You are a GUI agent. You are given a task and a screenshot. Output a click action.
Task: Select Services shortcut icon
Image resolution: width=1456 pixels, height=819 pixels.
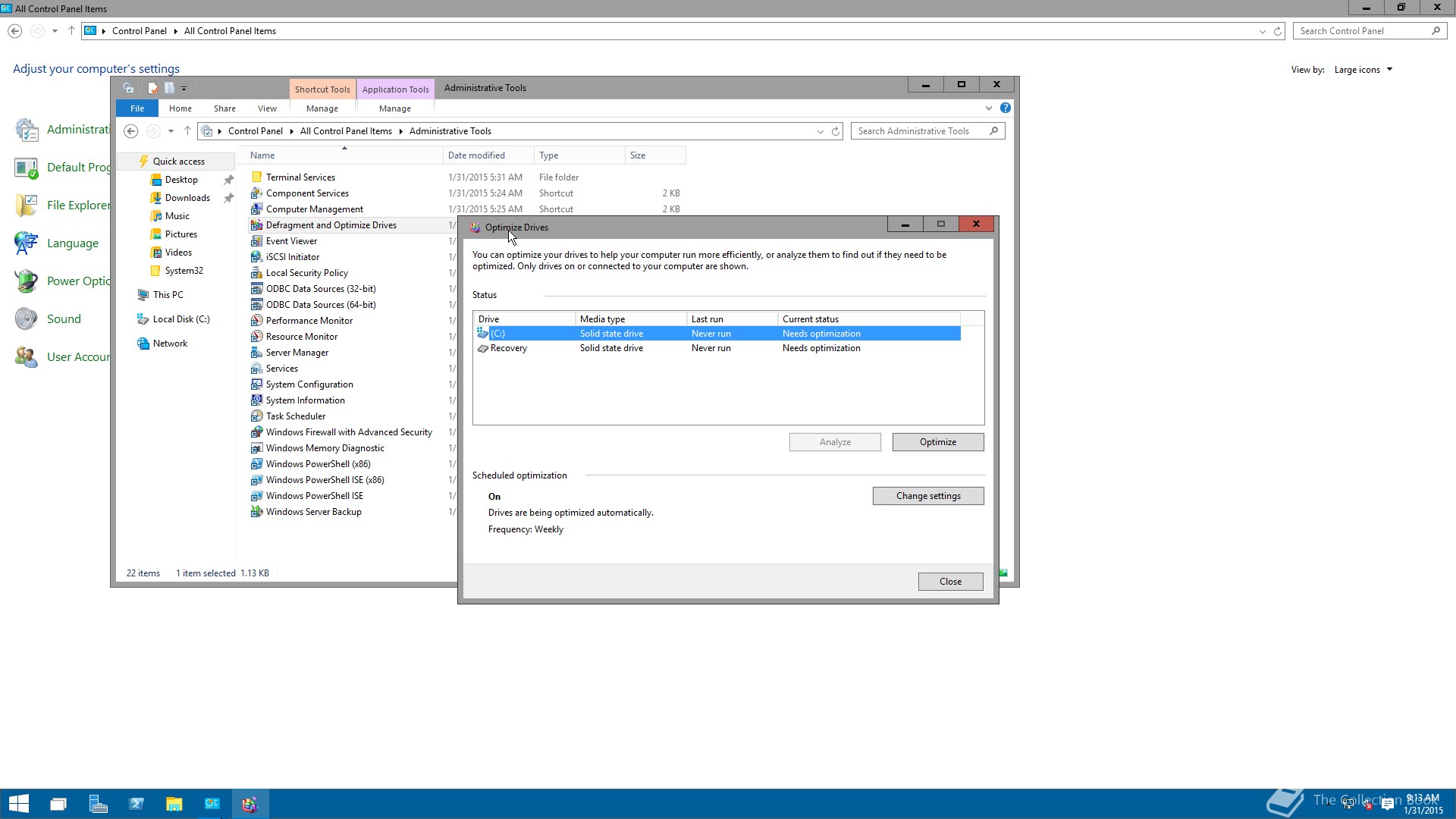(256, 369)
